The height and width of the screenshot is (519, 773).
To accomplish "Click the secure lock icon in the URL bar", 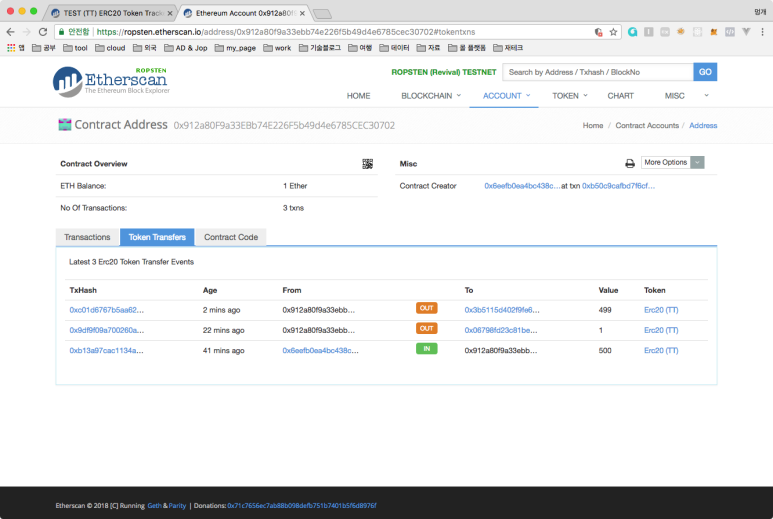I will pos(62,32).
